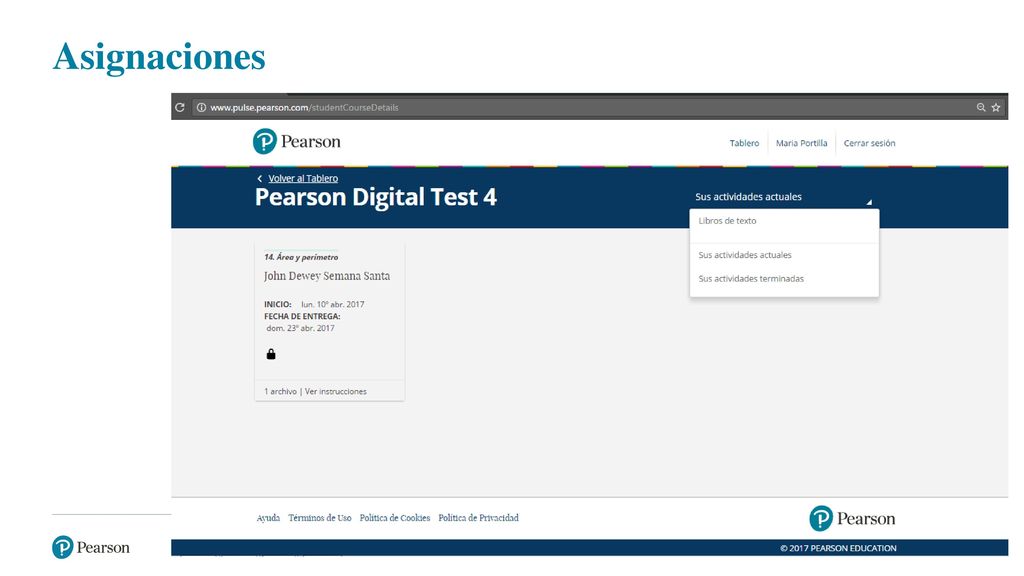Image resolution: width=1024 pixels, height=576 pixels.
Task: Open Política de Privacidad in the footer
Action: click(479, 518)
